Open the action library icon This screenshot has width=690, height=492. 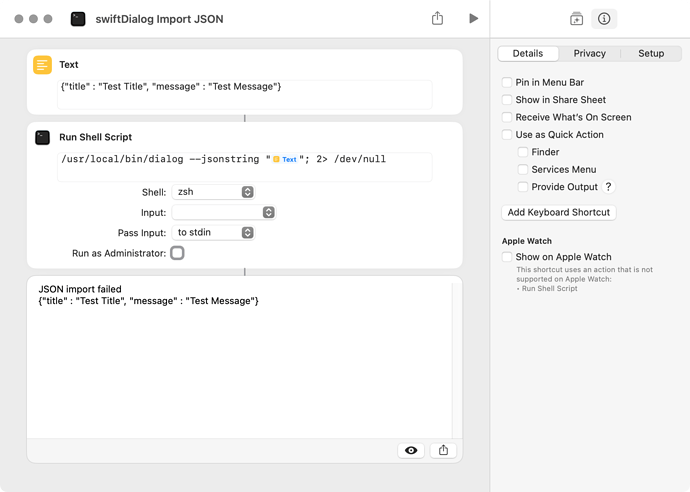tap(576, 18)
